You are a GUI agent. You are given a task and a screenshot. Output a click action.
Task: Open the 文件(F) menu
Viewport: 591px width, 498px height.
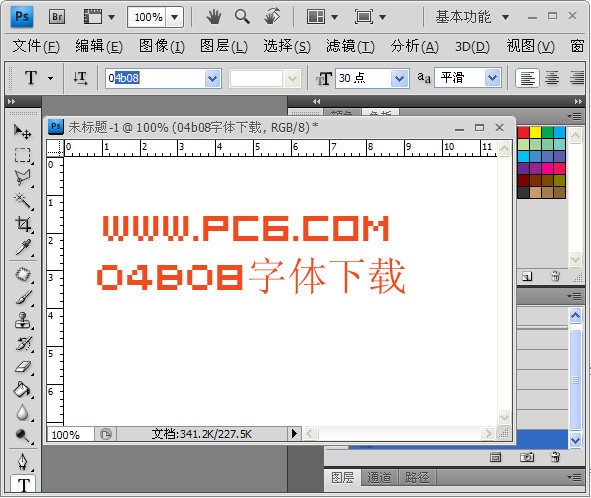[36, 46]
